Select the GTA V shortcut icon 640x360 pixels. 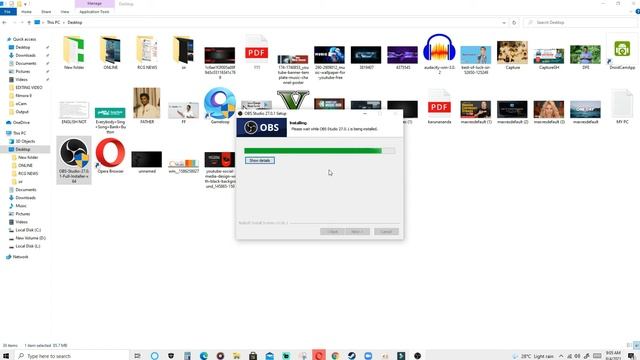coord(293,100)
